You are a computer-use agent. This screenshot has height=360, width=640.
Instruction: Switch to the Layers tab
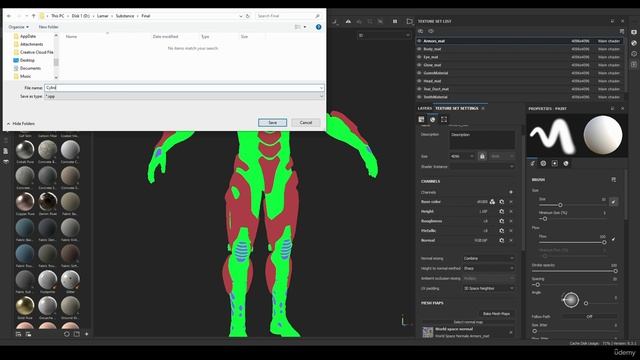point(424,108)
